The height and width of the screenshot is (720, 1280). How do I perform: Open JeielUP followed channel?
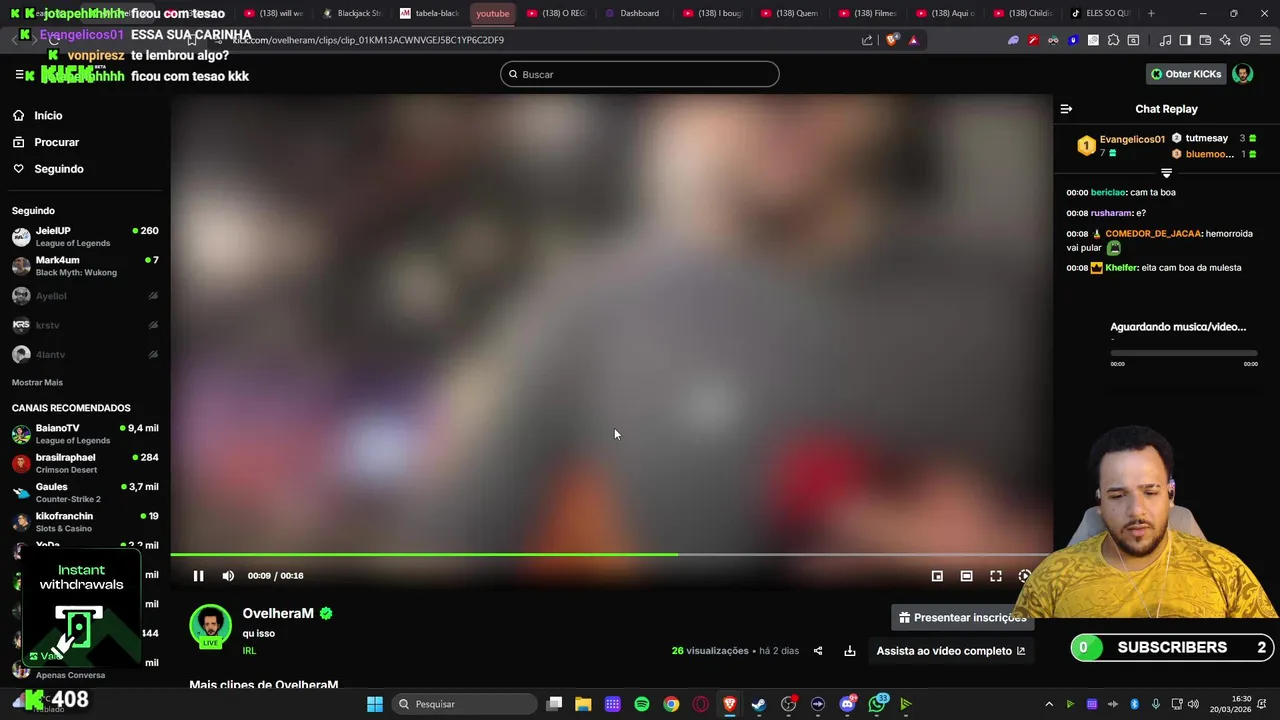click(x=85, y=237)
